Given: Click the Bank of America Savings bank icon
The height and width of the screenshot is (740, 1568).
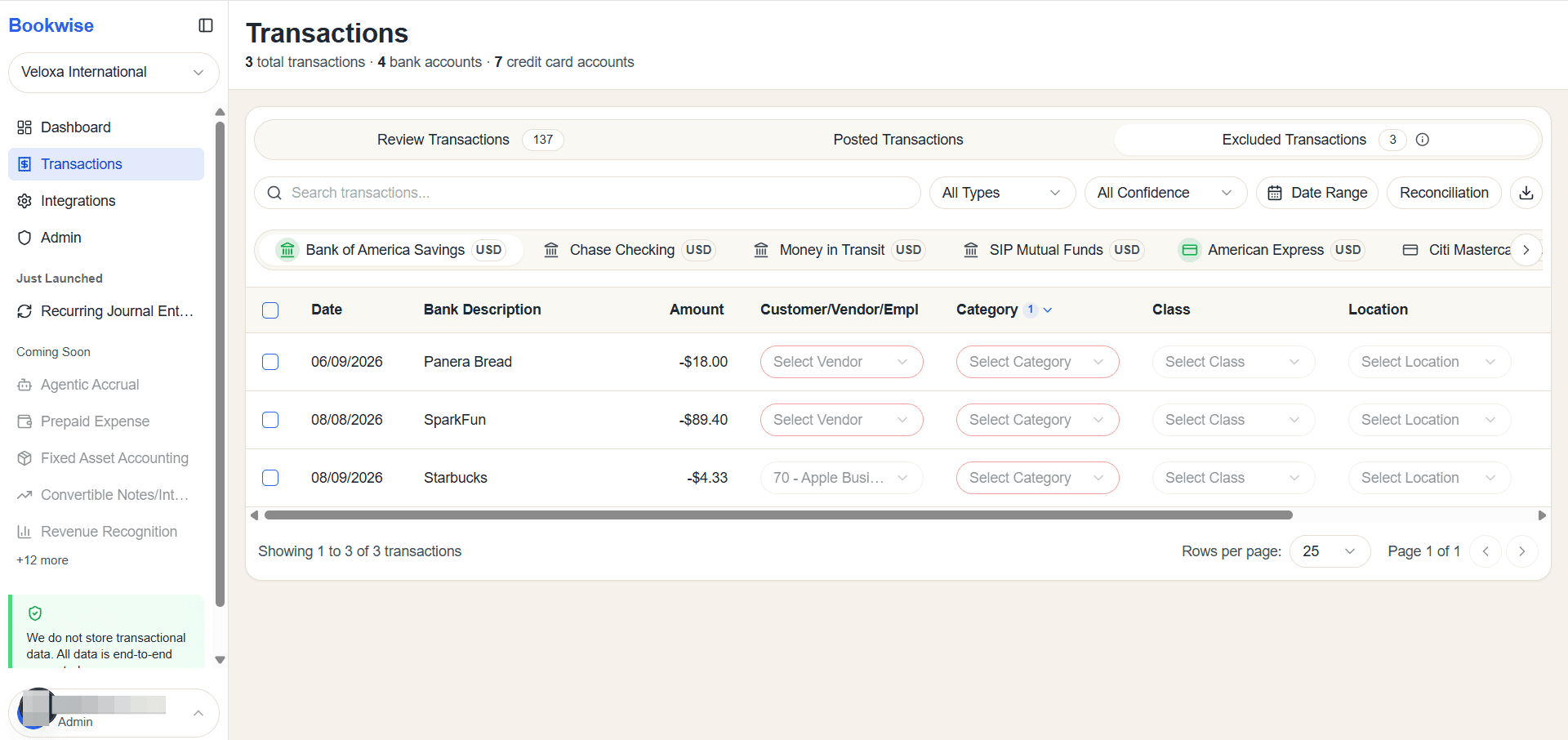Looking at the screenshot, I should pos(287,250).
